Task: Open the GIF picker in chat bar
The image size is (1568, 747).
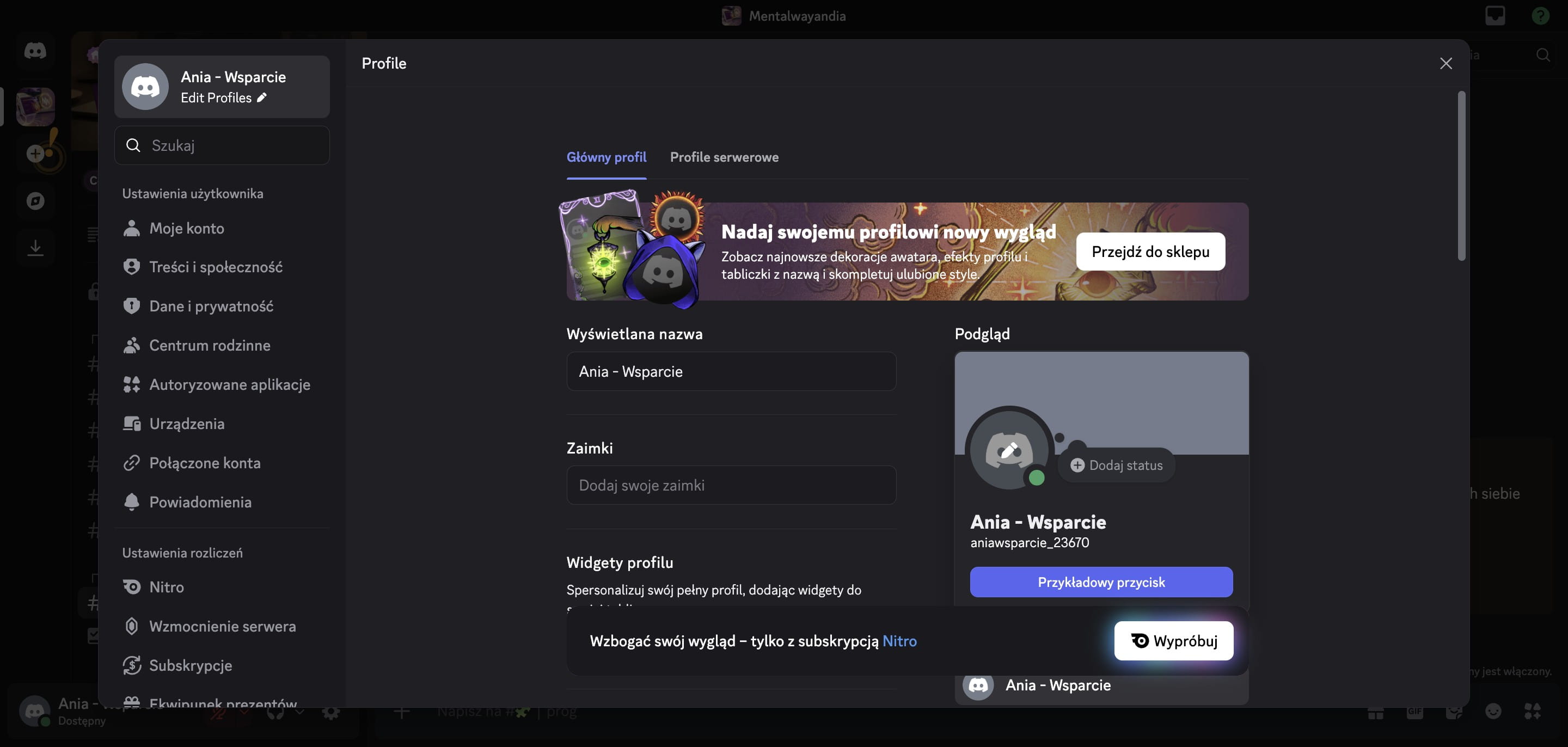Action: (1414, 711)
